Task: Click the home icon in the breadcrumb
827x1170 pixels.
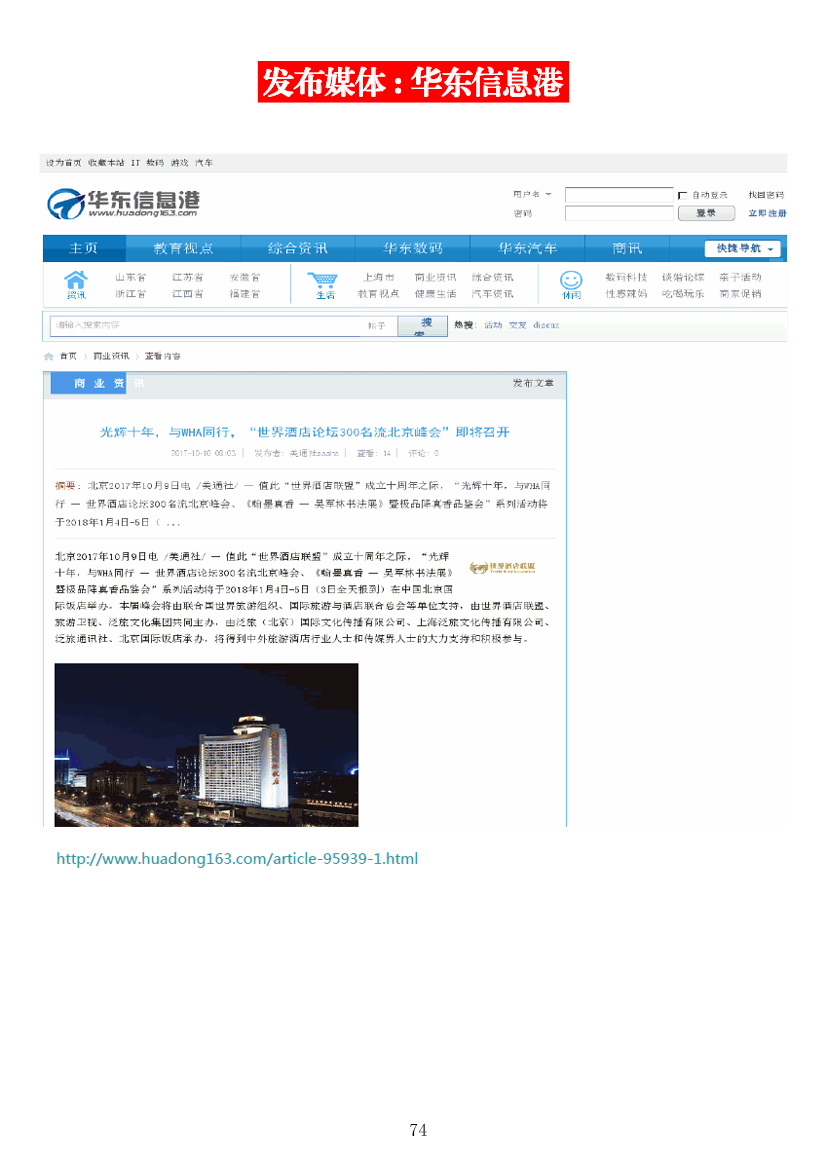Action: [49, 357]
